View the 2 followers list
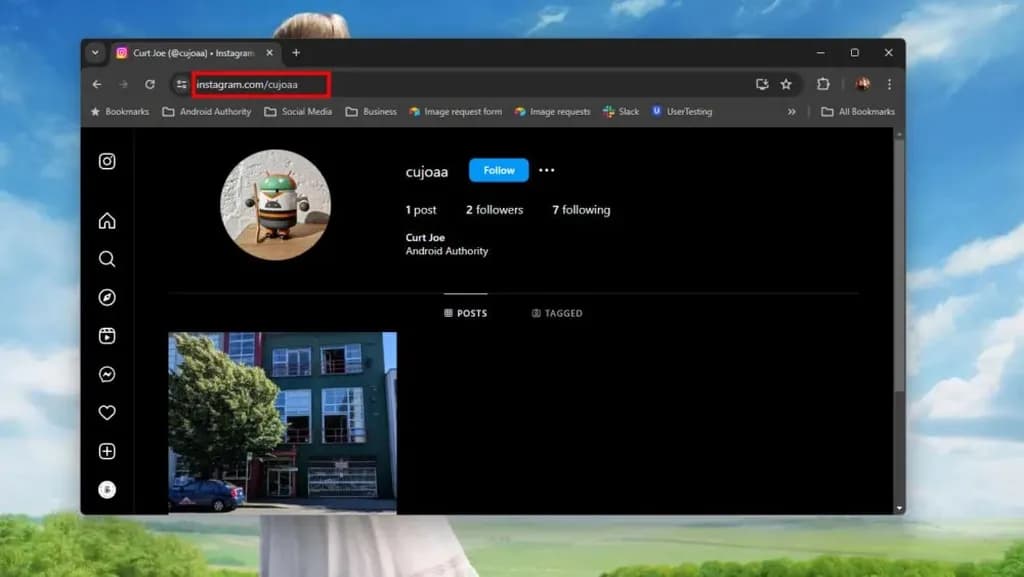 [494, 210]
